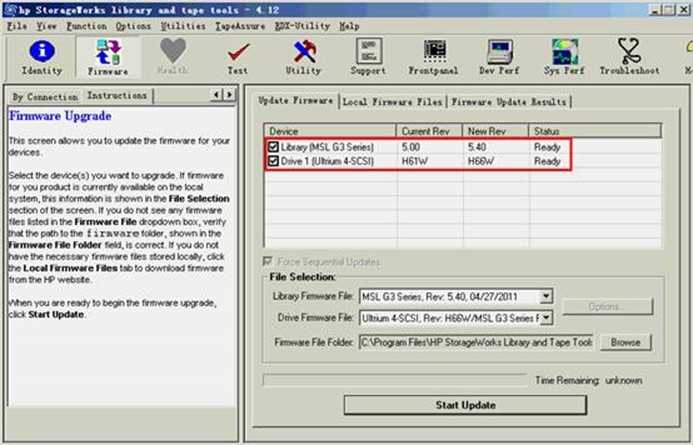Viewport: 693px width, 445px height.
Task: Switch to Local Firmware Files tab
Action: tap(392, 102)
